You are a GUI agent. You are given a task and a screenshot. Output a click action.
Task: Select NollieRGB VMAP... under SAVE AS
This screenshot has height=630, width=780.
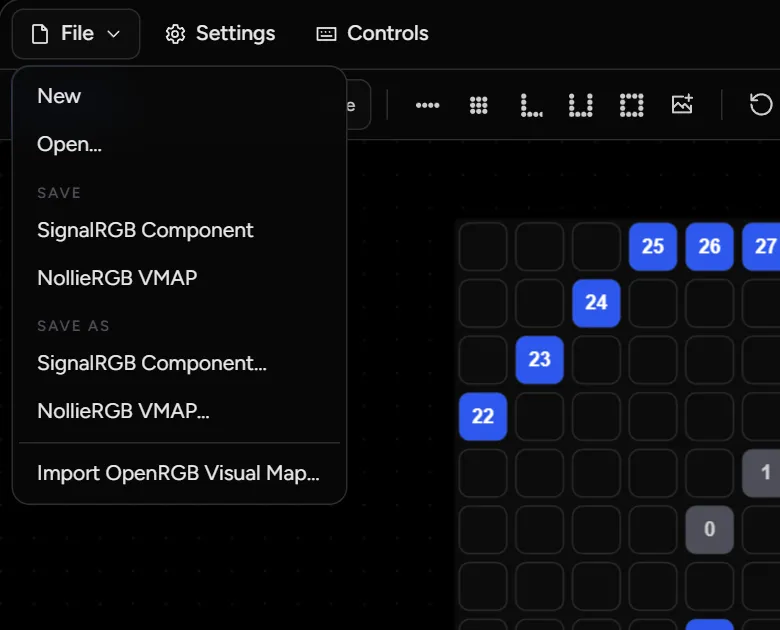point(179,411)
